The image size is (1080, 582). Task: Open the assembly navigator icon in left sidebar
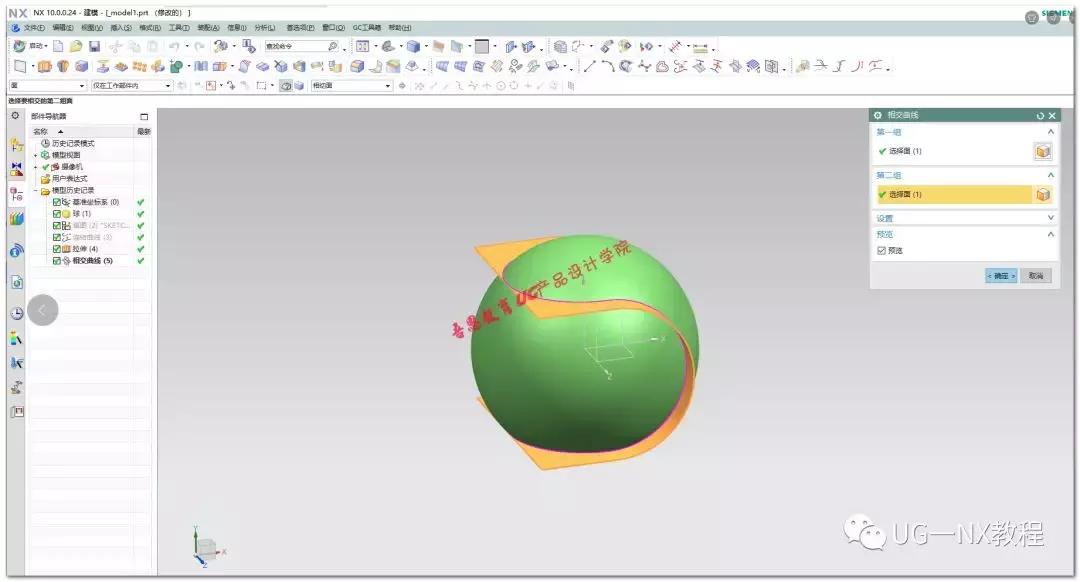pyautogui.click(x=17, y=146)
